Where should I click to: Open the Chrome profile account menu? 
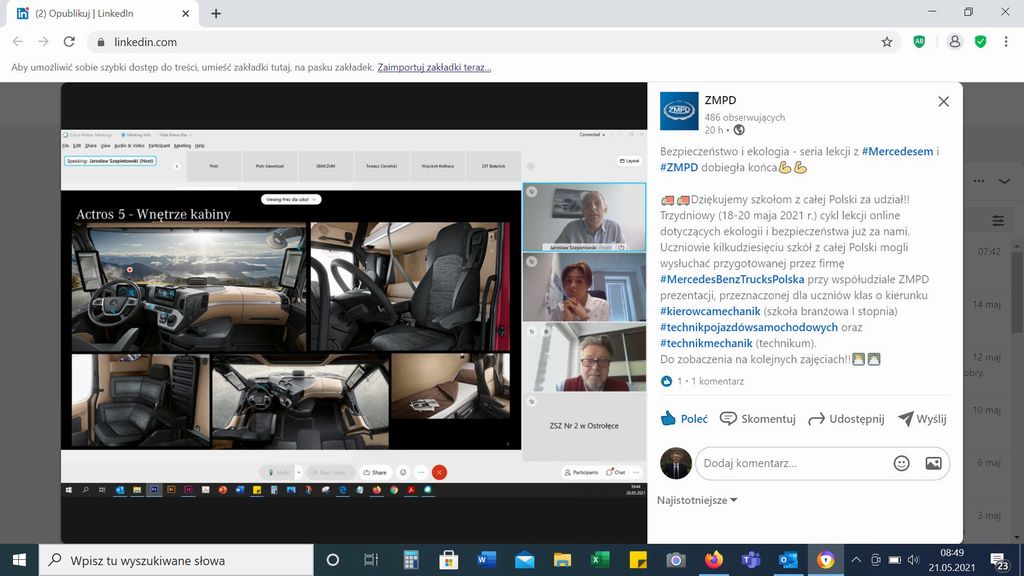(955, 42)
